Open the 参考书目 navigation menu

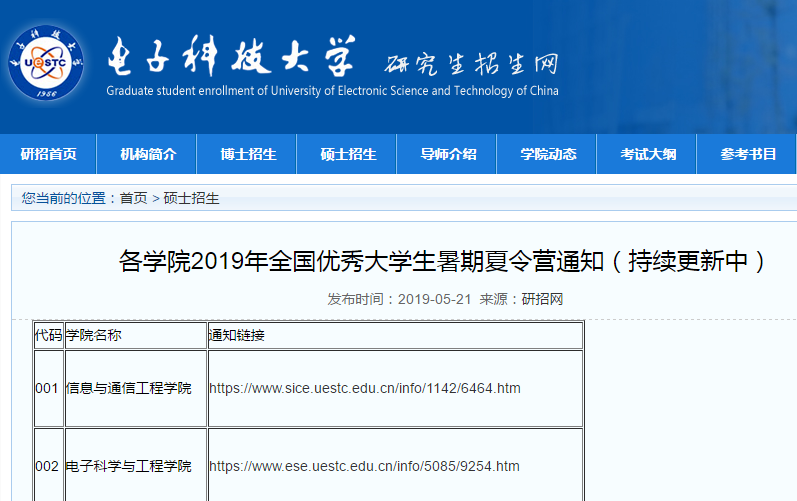(748, 154)
